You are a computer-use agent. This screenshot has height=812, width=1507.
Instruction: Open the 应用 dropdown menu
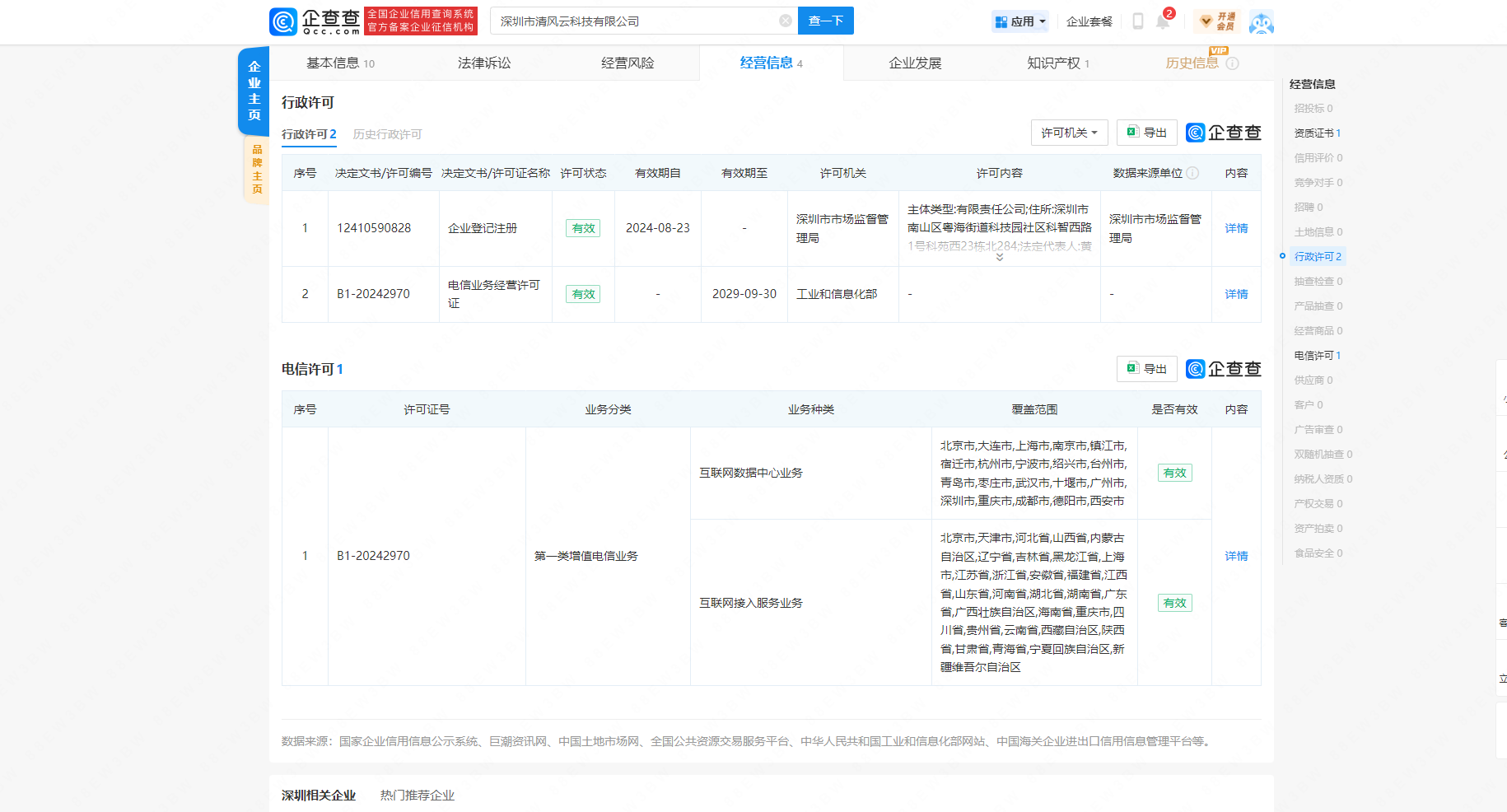(x=1020, y=21)
